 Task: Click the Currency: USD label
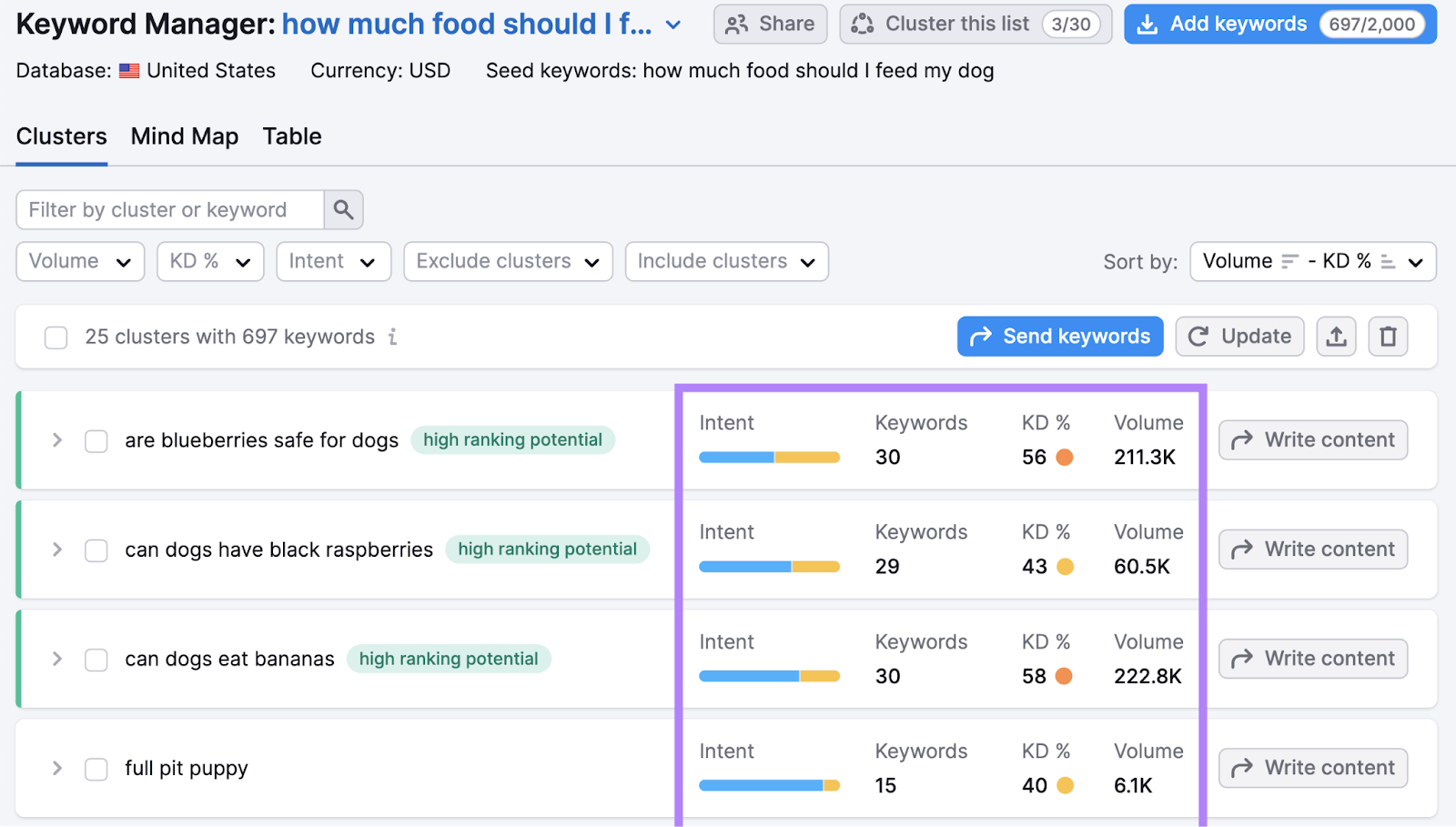380,71
